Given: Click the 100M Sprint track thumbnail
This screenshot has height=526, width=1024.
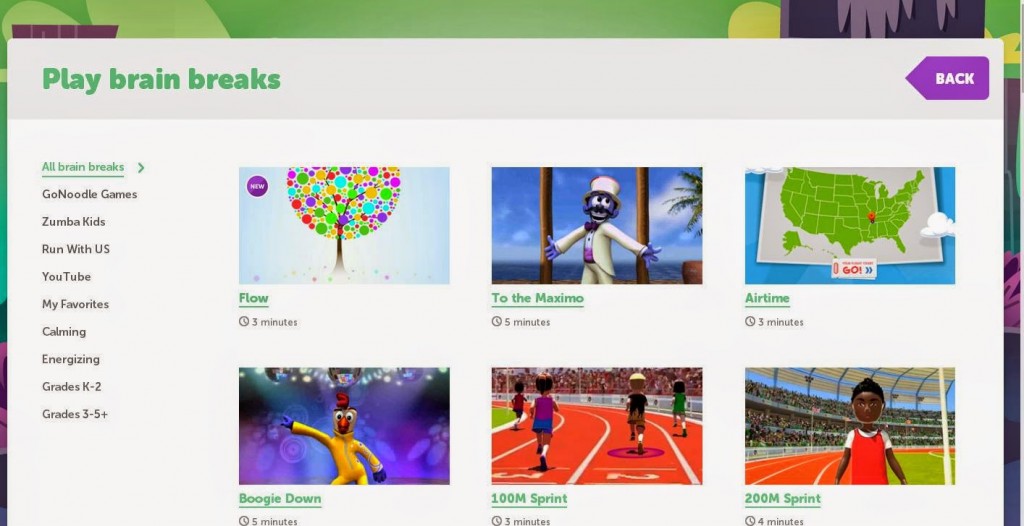Looking at the screenshot, I should (597, 425).
